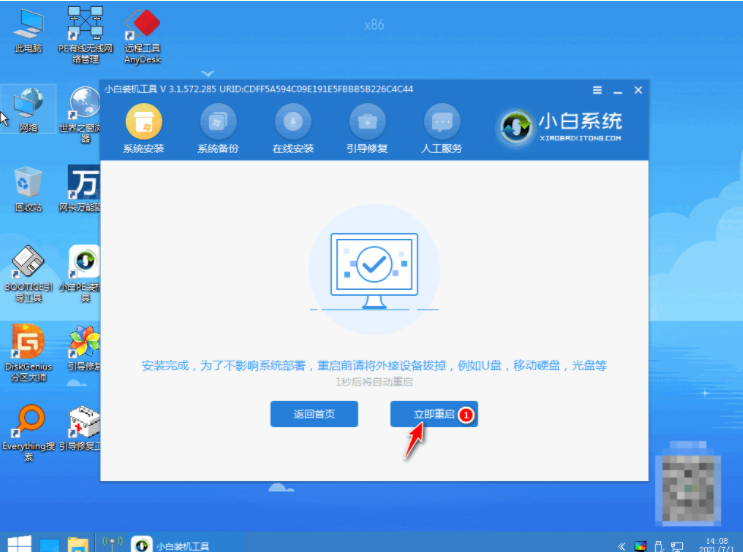Click the 安装完成 status message text
The image size is (743, 552).
click(374, 365)
